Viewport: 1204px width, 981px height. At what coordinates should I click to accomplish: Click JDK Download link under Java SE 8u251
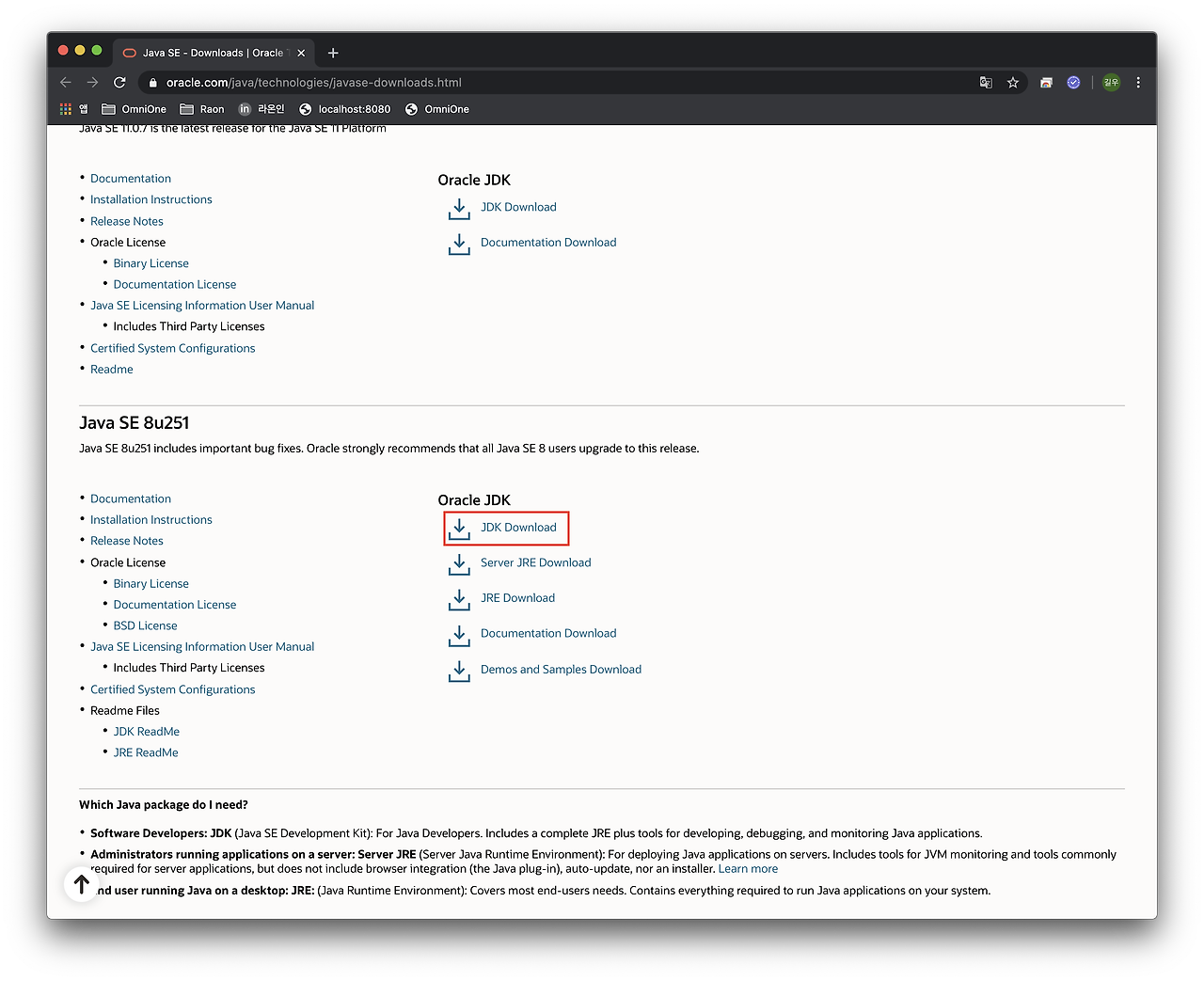point(518,528)
